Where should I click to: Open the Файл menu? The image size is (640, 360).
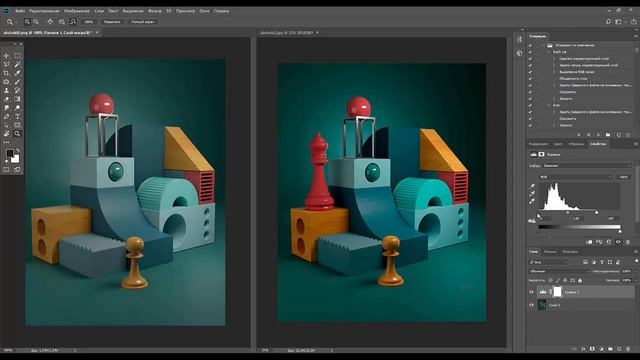pyautogui.click(x=20, y=11)
